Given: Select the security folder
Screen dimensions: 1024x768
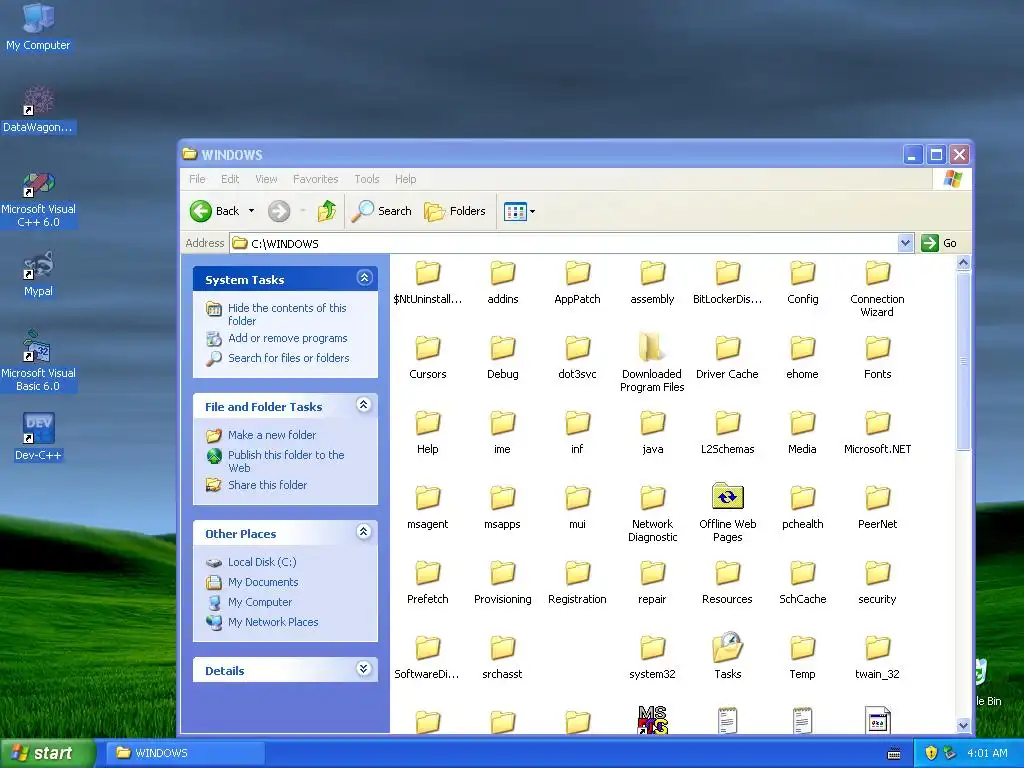Looking at the screenshot, I should click(x=877, y=583).
